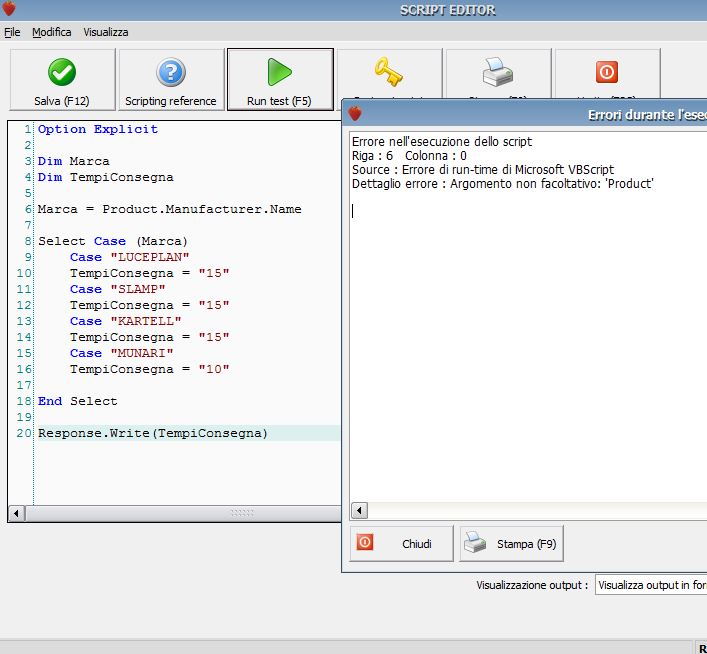The image size is (707, 654).
Task: Run the script with Run test (F5)
Action: pos(280,79)
